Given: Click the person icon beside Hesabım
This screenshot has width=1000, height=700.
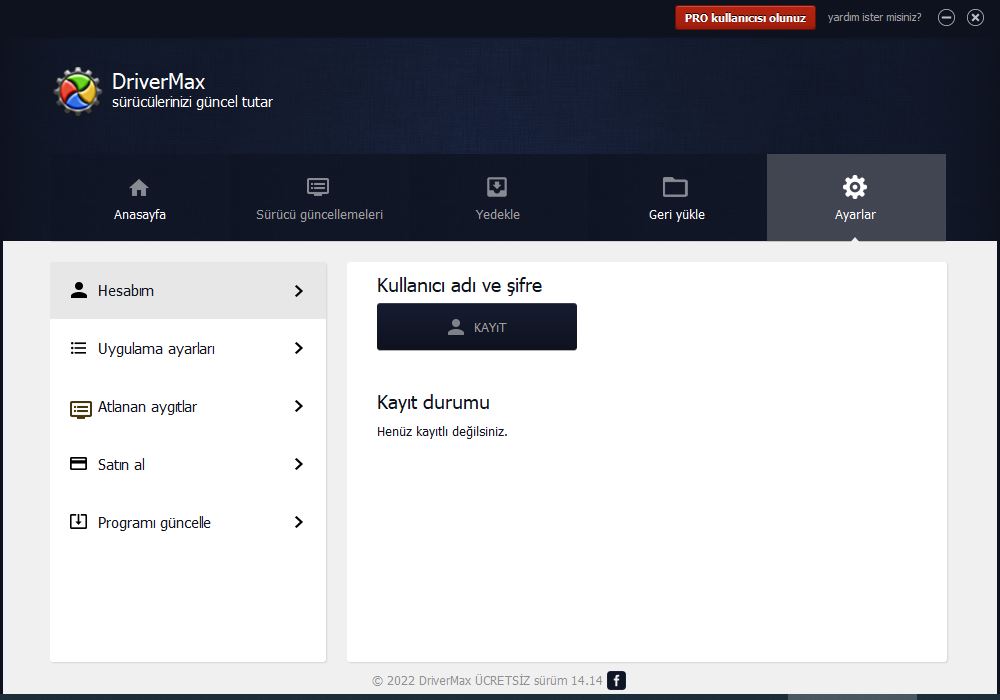Looking at the screenshot, I should (x=79, y=290).
